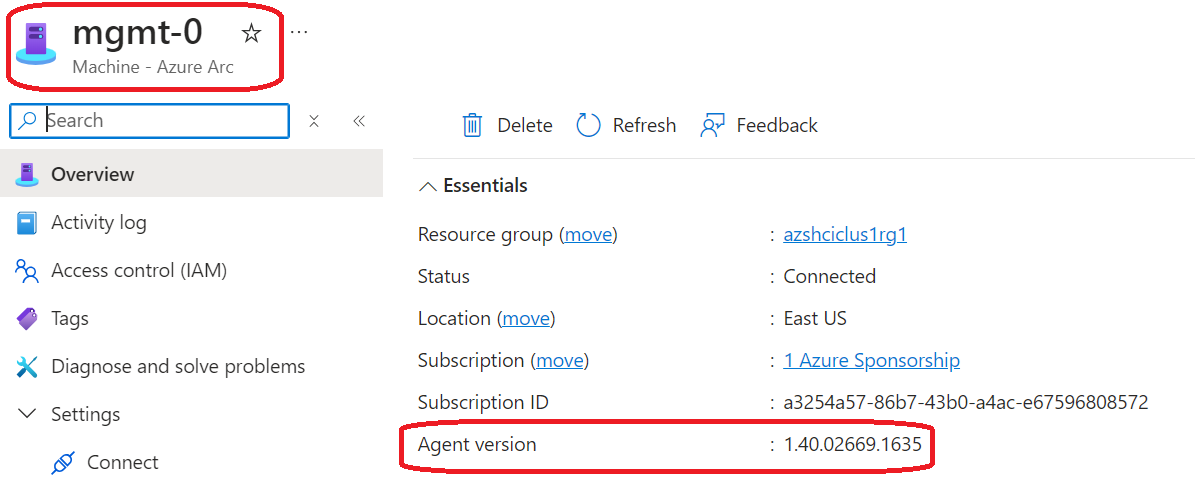
Task: Open the 1 Azure Sponsorship subscription link
Action: click(x=871, y=360)
